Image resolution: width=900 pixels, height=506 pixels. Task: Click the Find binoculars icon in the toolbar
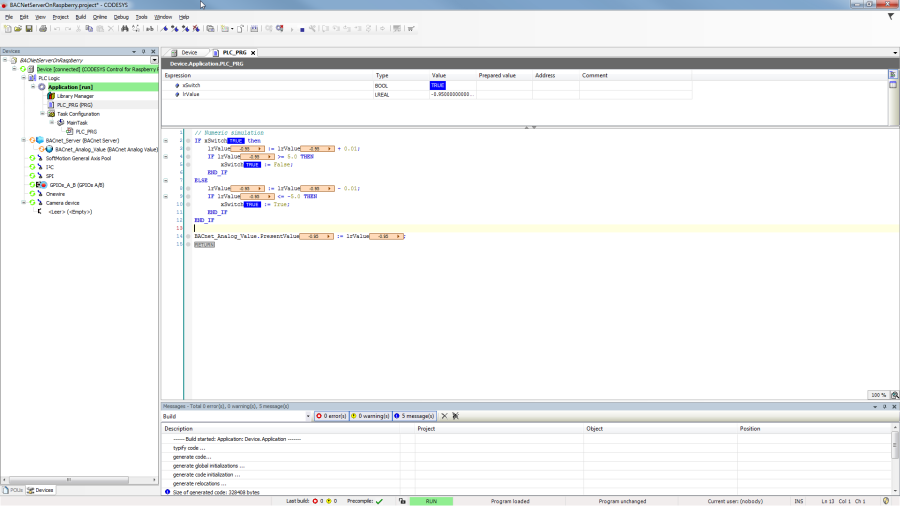[x=124, y=29]
